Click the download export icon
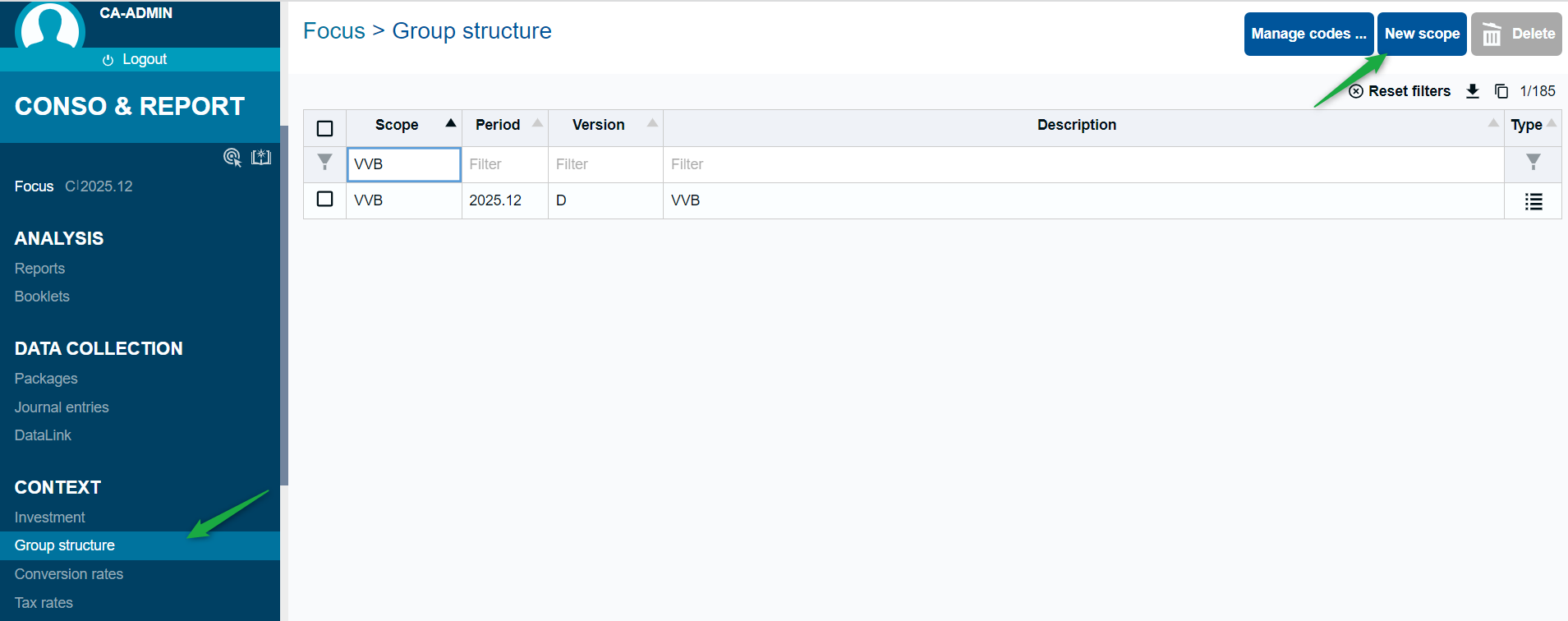The width and height of the screenshot is (1568, 621). click(x=1473, y=91)
